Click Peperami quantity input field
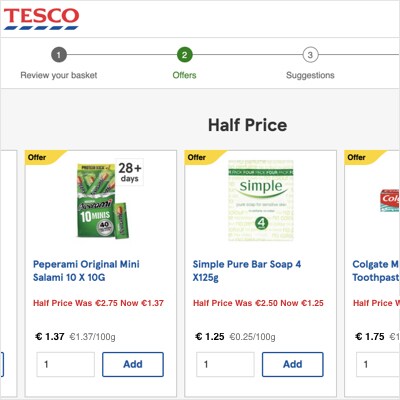 (x=66, y=364)
